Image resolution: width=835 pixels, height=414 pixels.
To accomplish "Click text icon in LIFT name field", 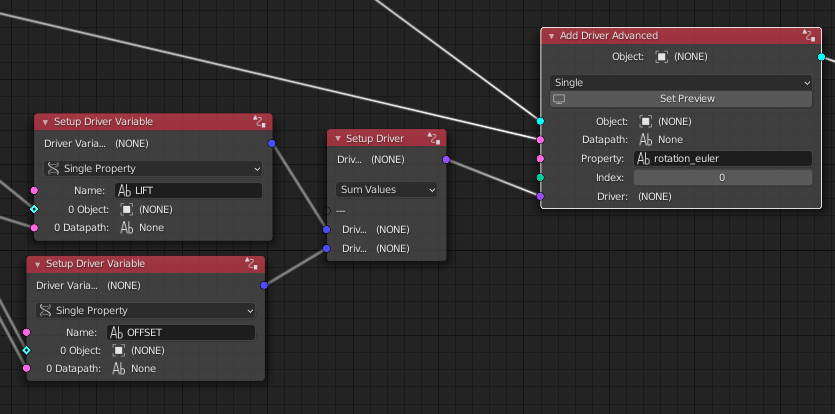I will tap(125, 191).
